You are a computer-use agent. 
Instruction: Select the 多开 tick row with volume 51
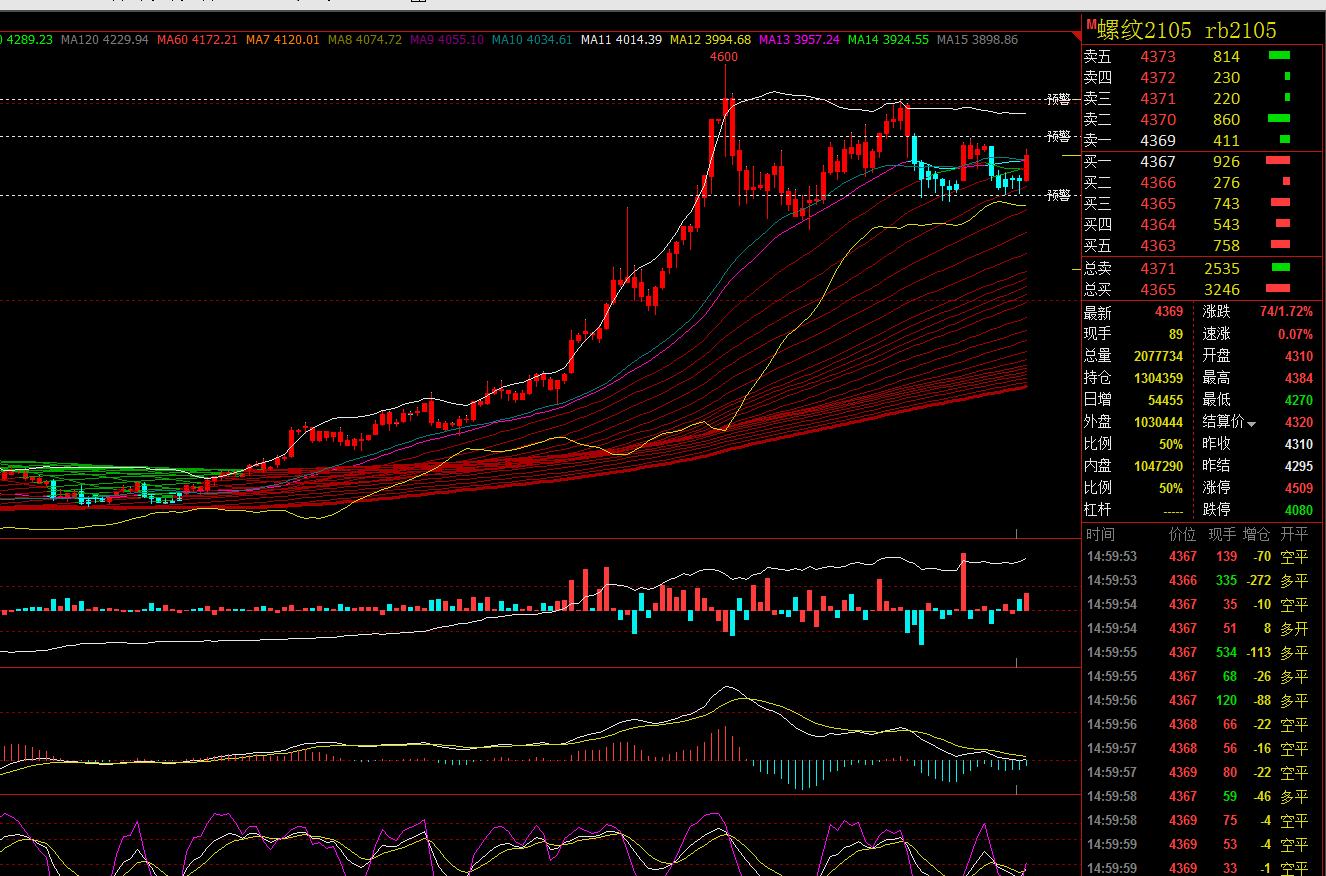[1203, 628]
